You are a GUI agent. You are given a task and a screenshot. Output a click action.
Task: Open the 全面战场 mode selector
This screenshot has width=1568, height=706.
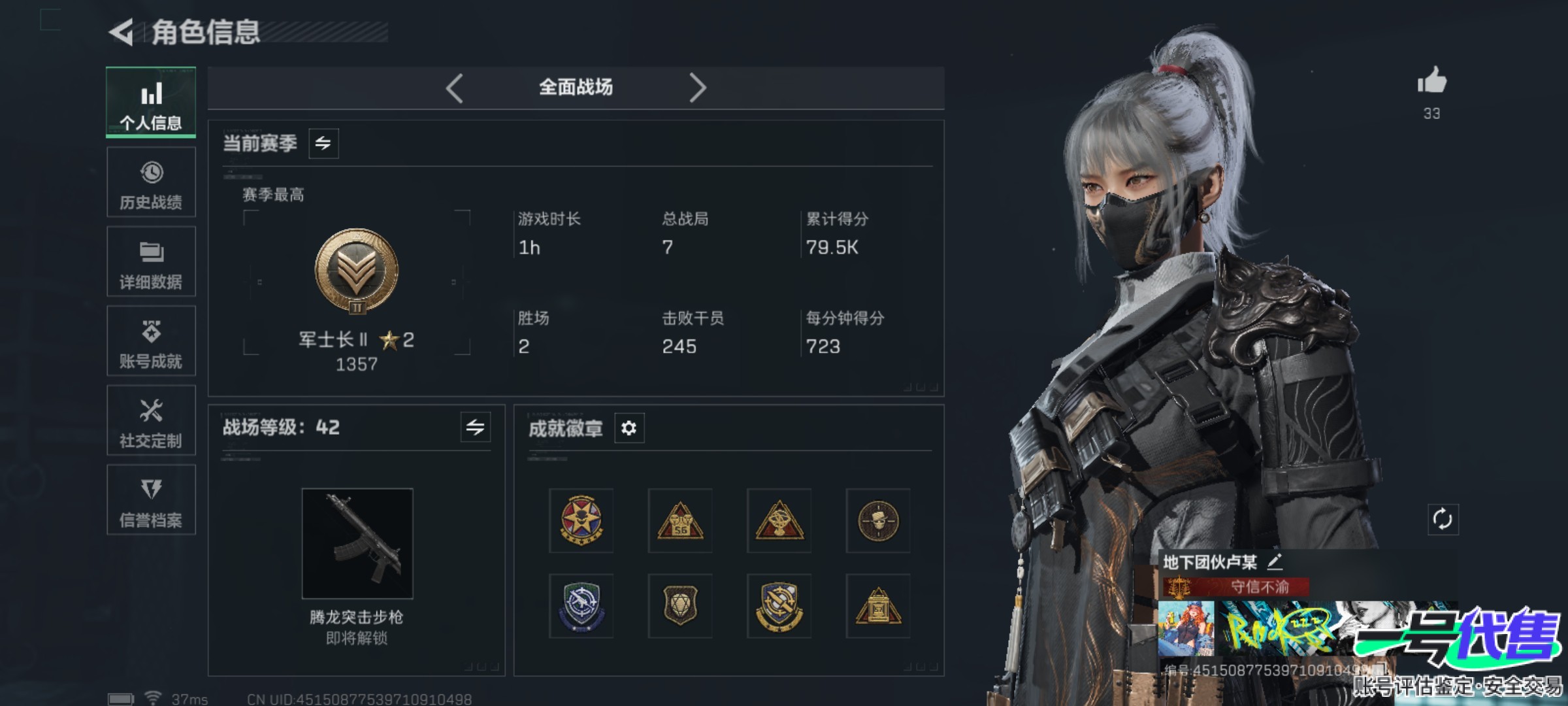point(576,88)
